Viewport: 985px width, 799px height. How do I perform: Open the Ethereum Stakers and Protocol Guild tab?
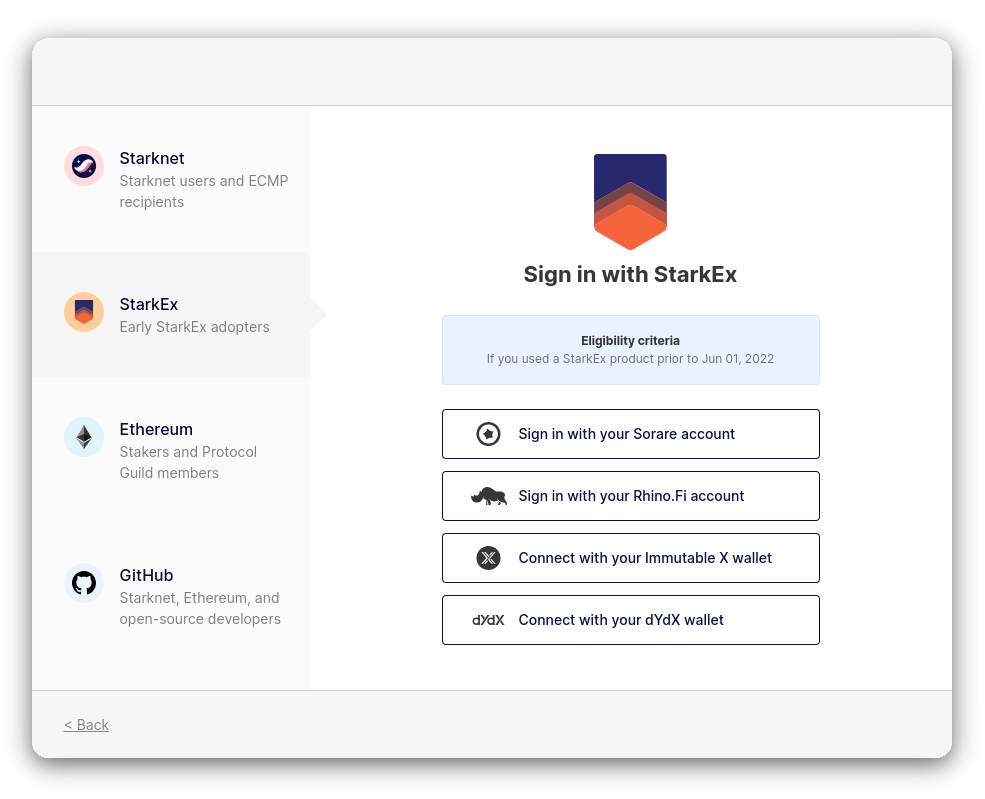(x=171, y=450)
